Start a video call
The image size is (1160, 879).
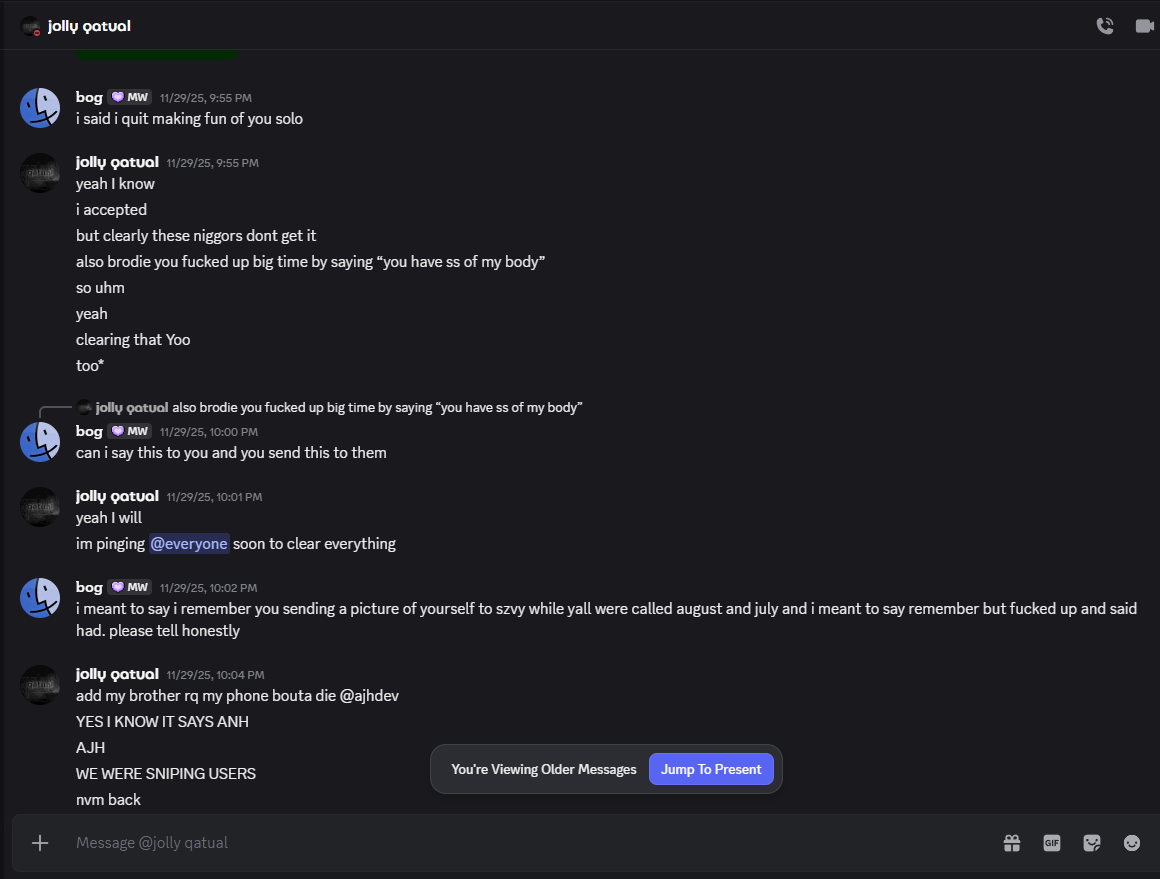pos(1144,26)
